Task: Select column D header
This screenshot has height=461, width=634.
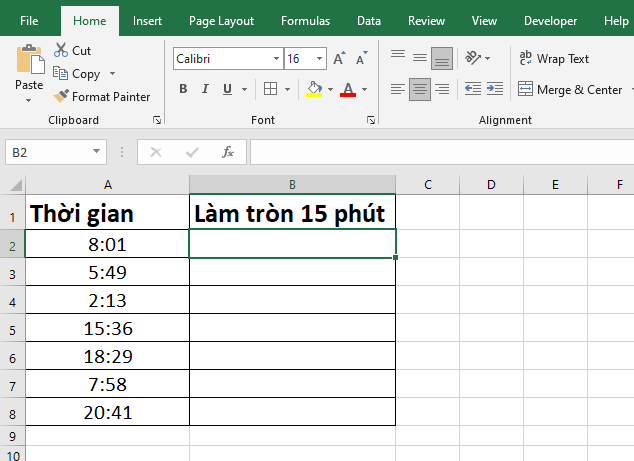Action: point(491,185)
